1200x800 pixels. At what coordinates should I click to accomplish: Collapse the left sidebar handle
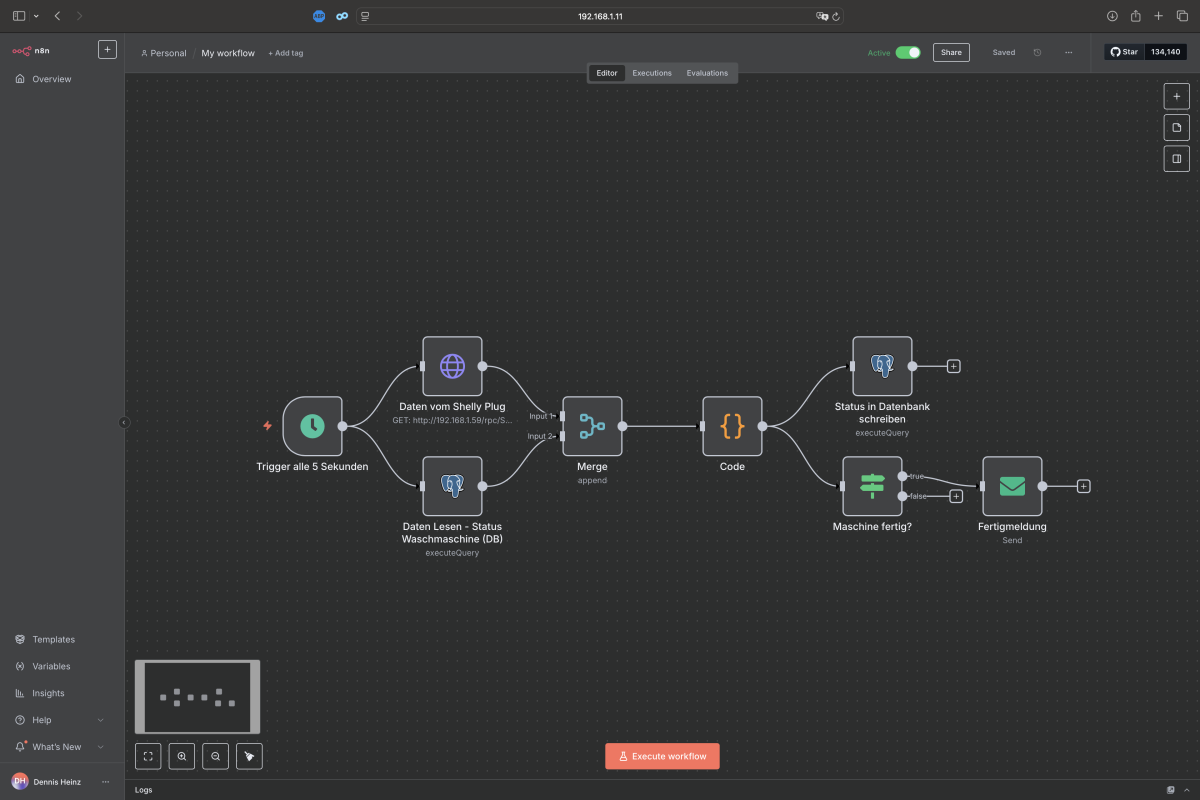[x=124, y=422]
